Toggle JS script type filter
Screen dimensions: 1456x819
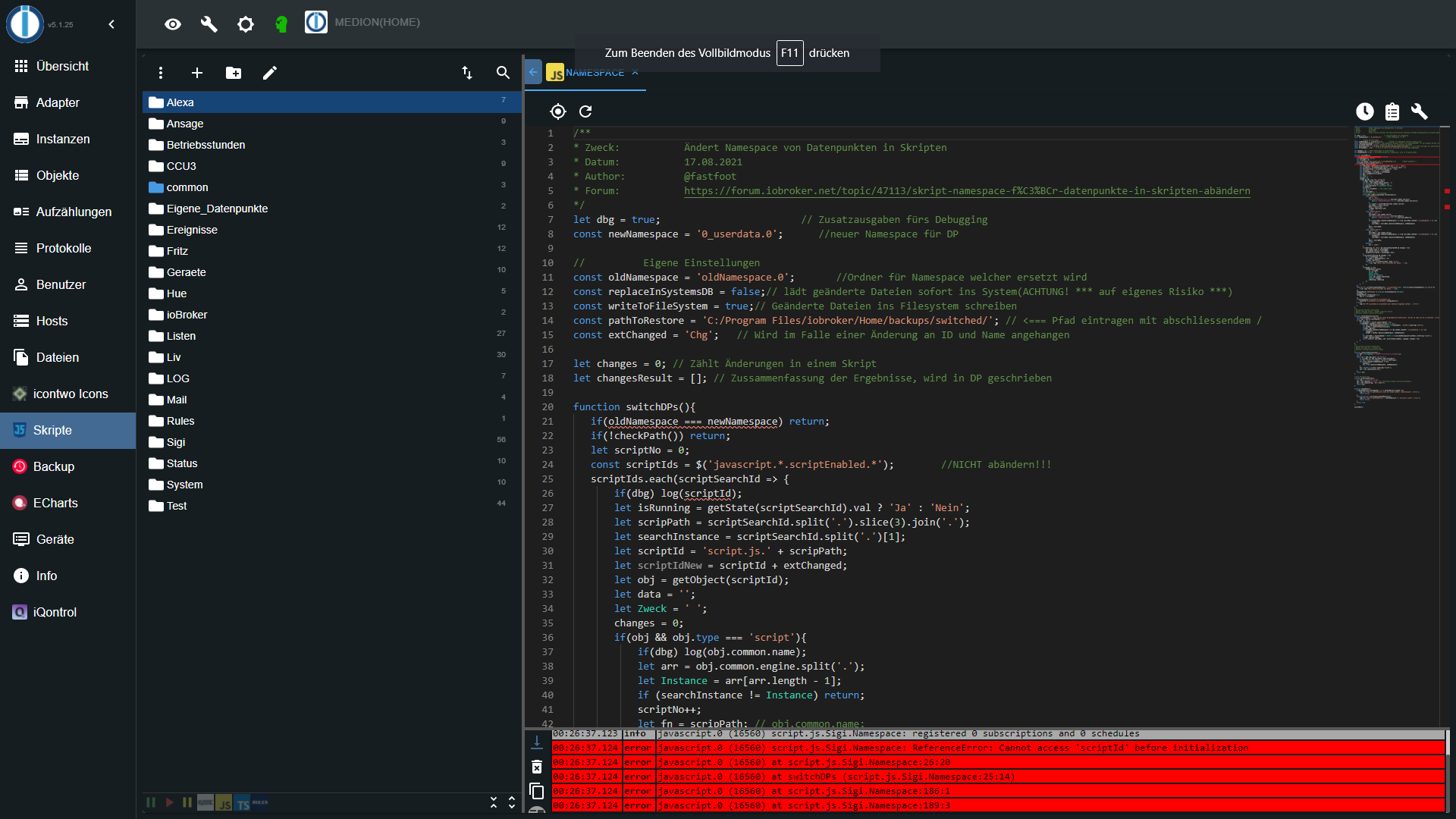click(x=224, y=802)
